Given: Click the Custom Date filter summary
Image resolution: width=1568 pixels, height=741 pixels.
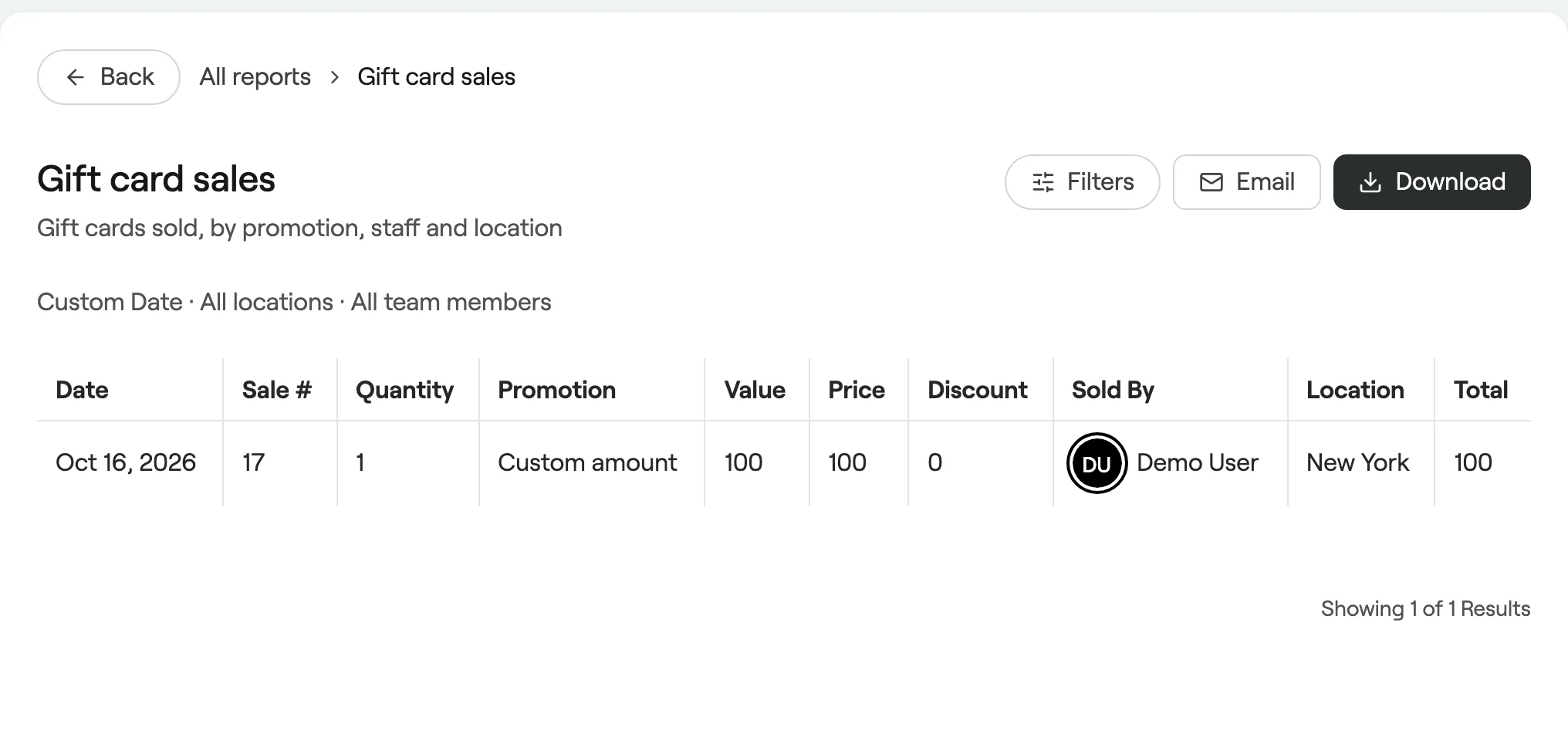Looking at the screenshot, I should point(110,302).
